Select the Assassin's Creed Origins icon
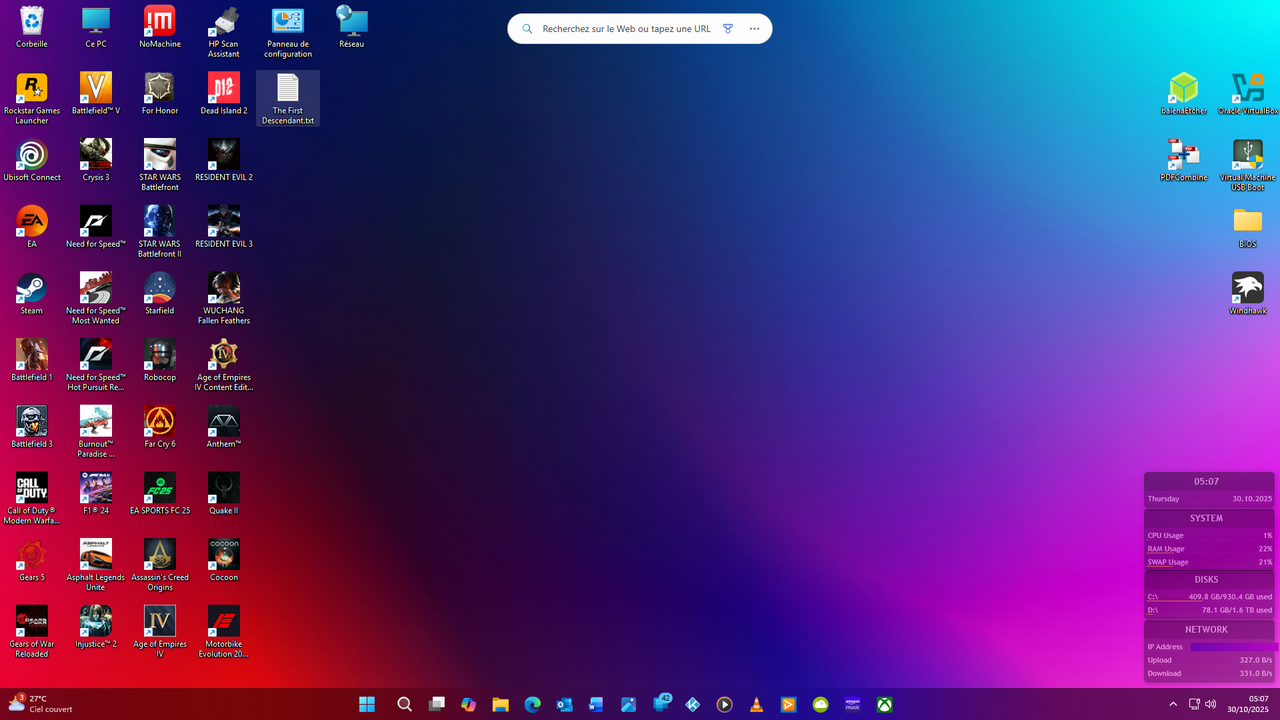 [160, 566]
